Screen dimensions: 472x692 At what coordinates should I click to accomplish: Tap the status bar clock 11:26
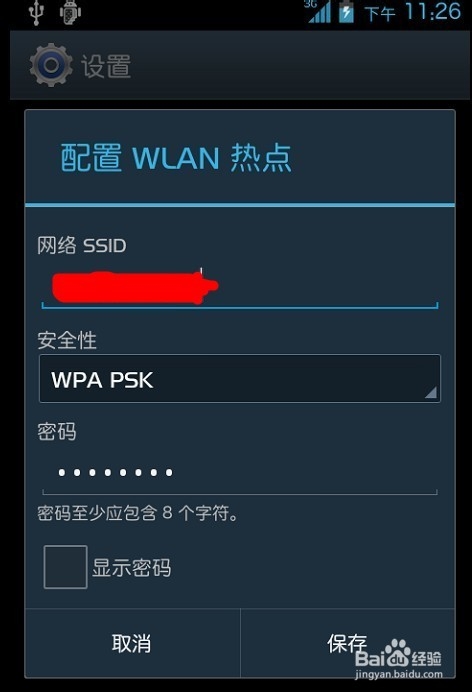433,11
